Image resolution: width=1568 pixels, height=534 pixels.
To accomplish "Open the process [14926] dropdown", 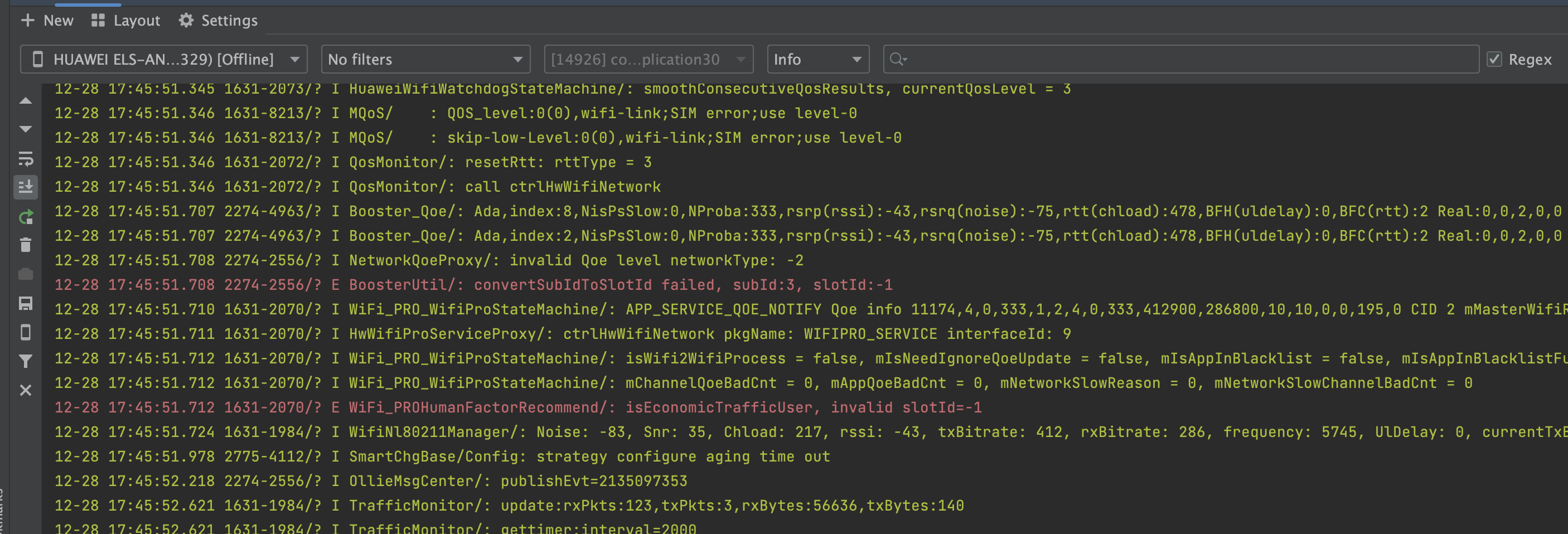I will point(649,60).
